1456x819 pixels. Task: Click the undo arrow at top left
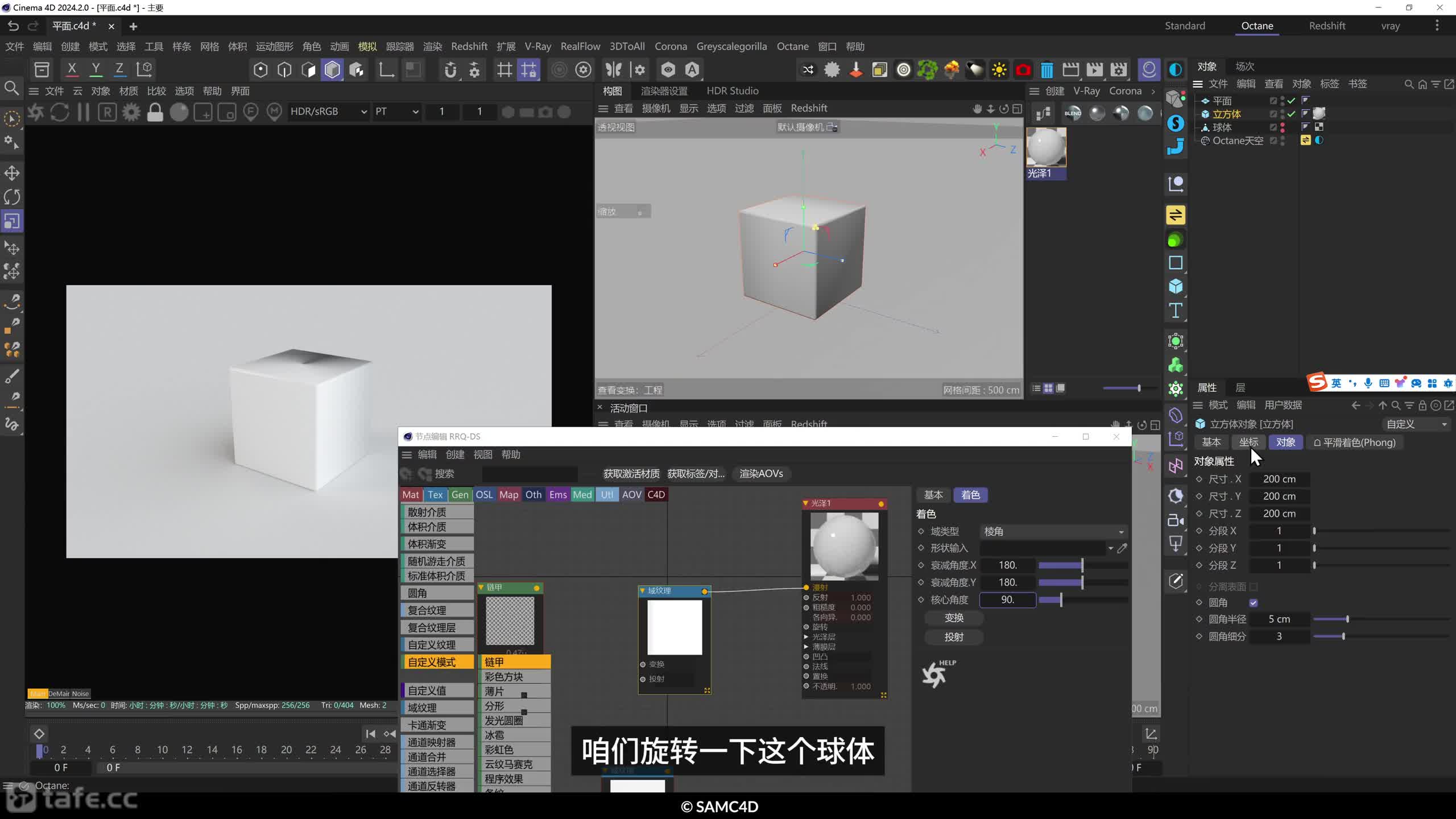(14, 26)
